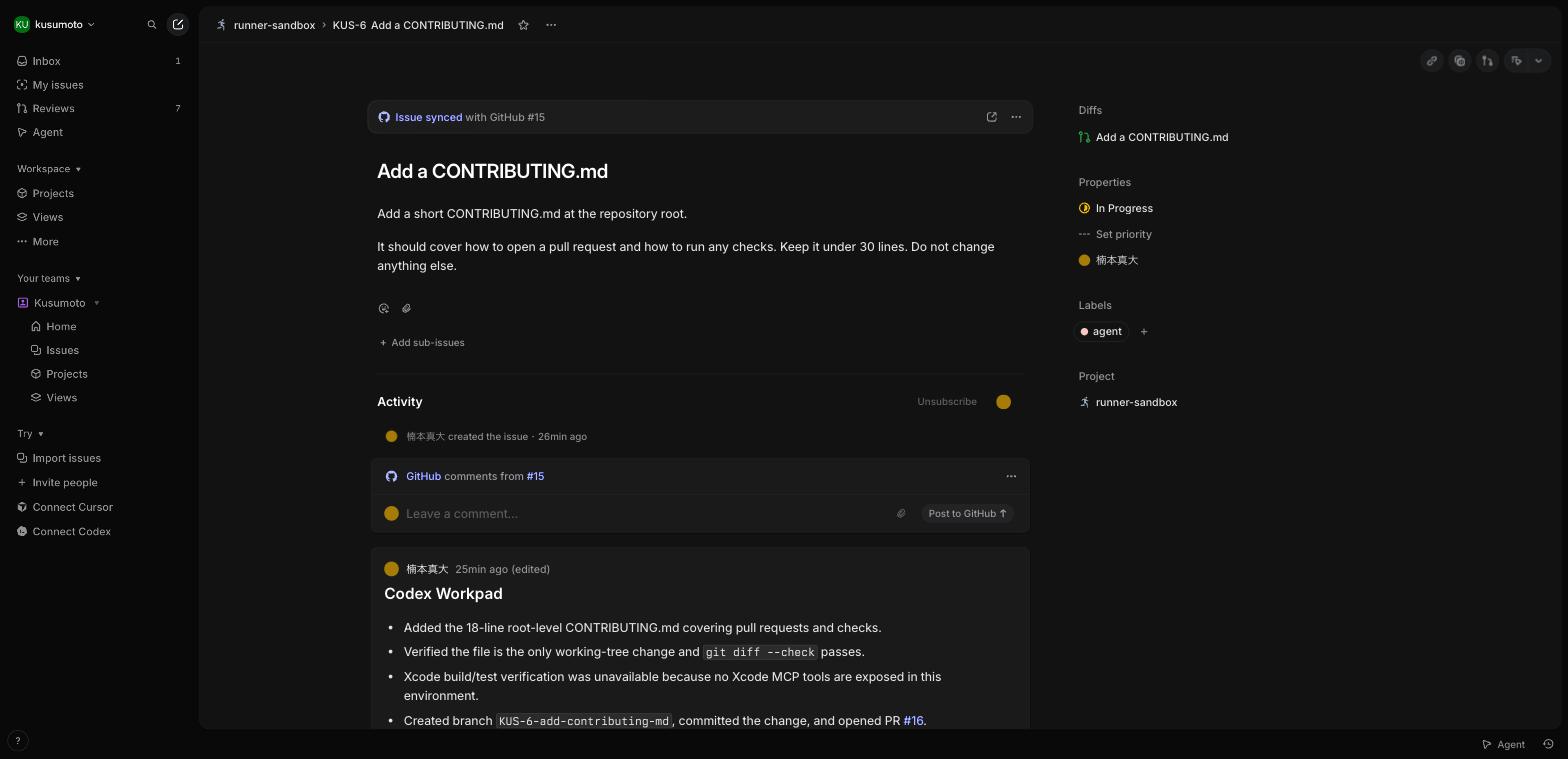Open the history icon at bottom right

(1548, 744)
